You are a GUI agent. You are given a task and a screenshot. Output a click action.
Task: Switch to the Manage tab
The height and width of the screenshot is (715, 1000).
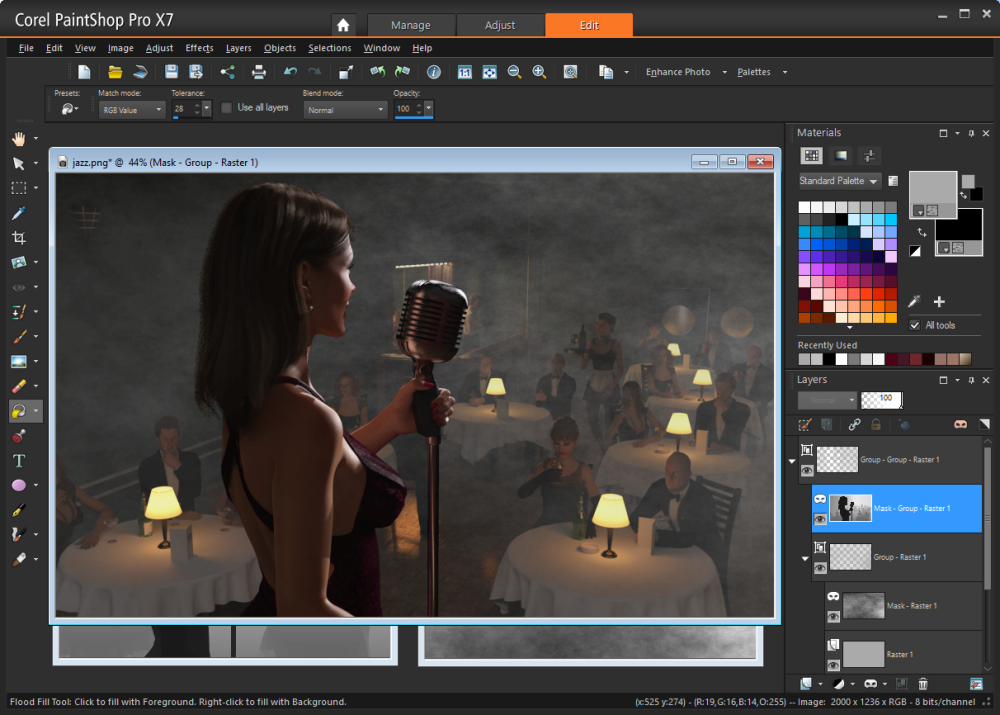tap(411, 25)
